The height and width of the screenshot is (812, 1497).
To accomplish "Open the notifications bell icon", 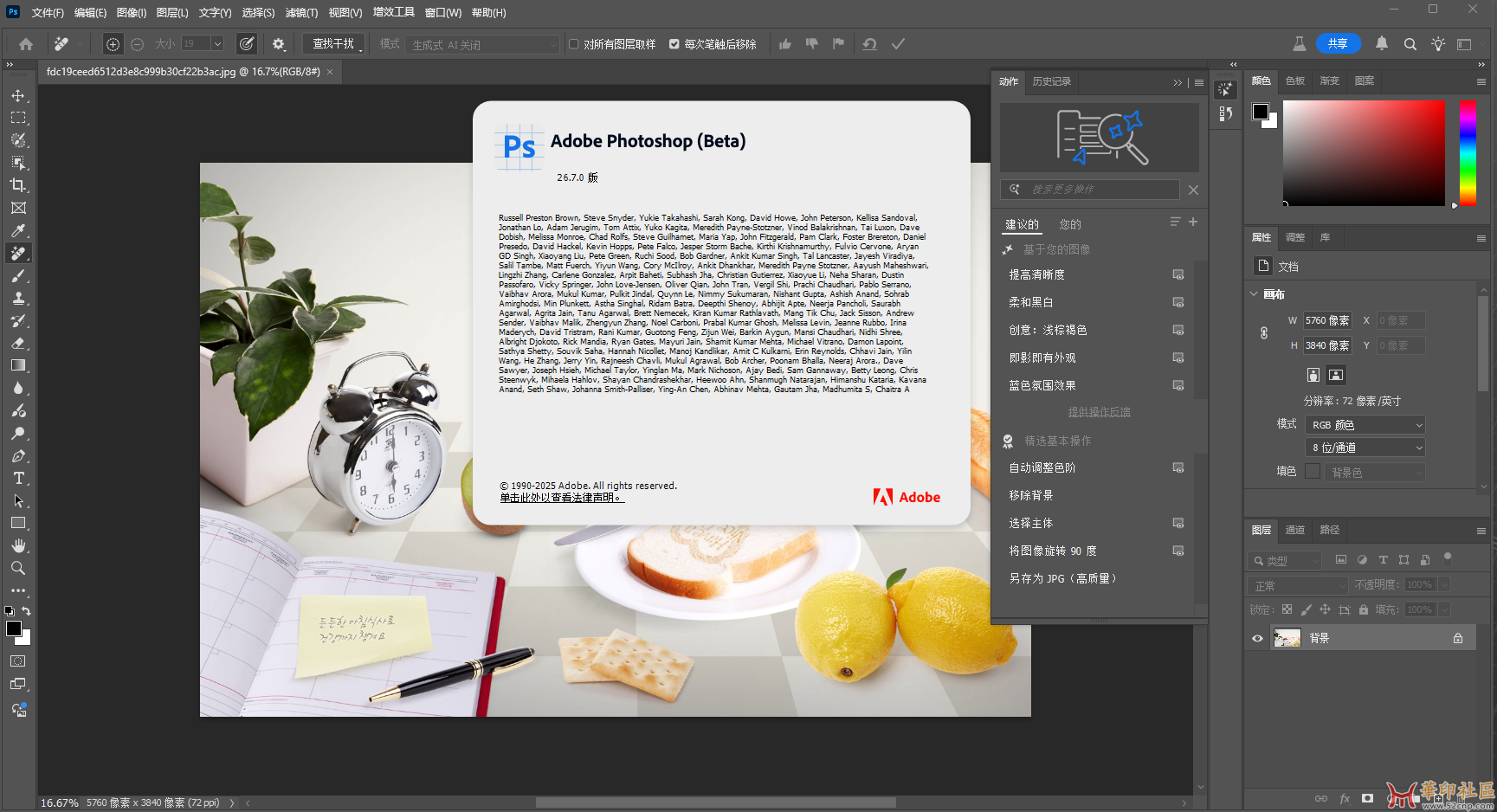I will pos(1382,43).
